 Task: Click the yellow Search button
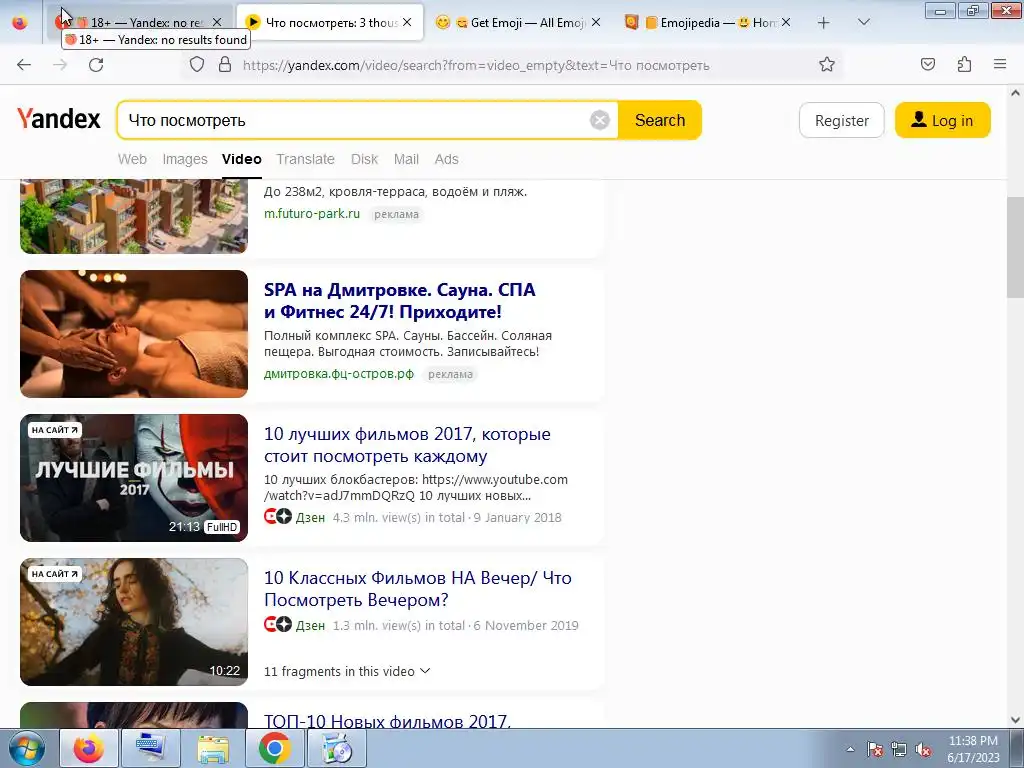(x=660, y=120)
